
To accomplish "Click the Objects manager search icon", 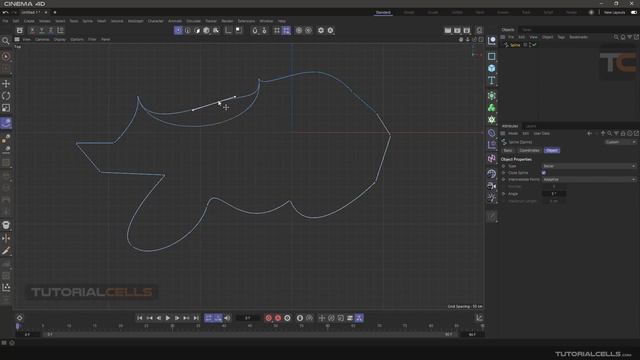I will [616, 37].
